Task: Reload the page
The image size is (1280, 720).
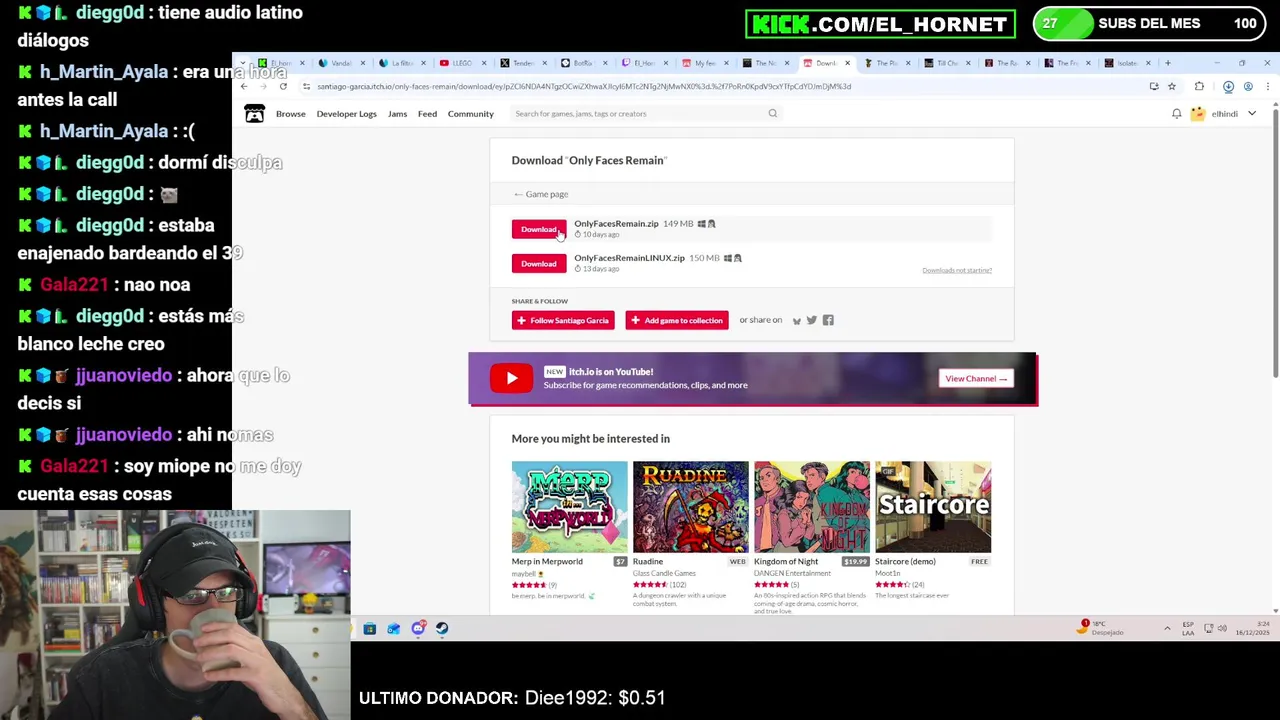Action: coord(283,87)
